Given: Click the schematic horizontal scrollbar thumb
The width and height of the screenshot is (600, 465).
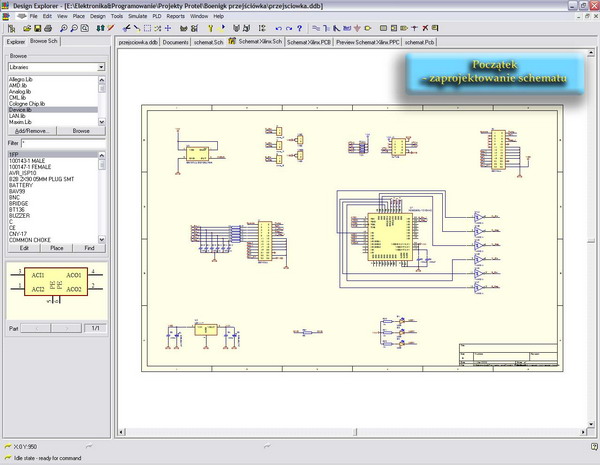Looking at the screenshot, I should pyautogui.click(x=355, y=432).
